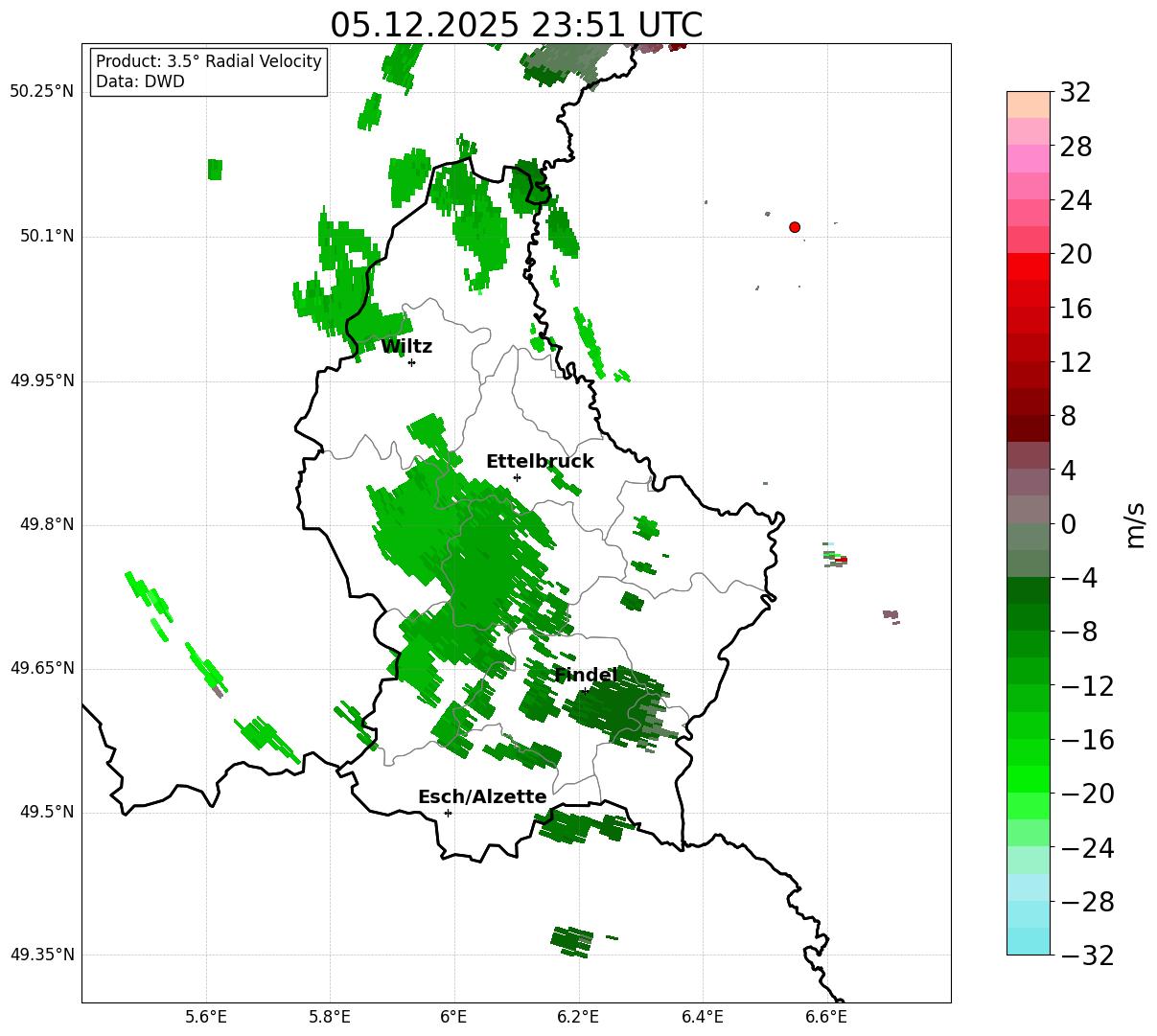The height and width of the screenshot is (1036, 1157).
Task: Click the 49.95°N latitude label
Action: 41,380
